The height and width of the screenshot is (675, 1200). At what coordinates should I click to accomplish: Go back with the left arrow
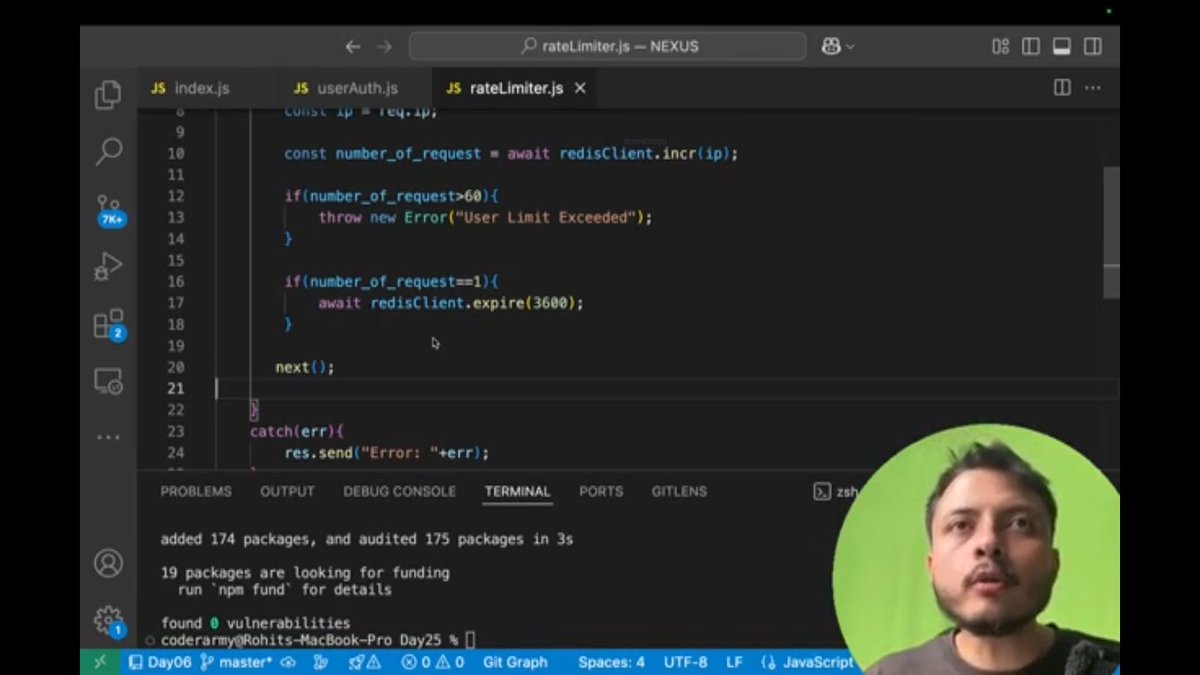click(x=352, y=46)
